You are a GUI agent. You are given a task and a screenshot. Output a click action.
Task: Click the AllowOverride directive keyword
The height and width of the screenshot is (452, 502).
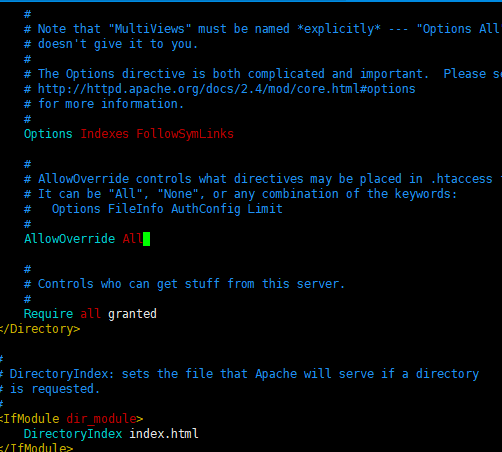[x=69, y=239]
